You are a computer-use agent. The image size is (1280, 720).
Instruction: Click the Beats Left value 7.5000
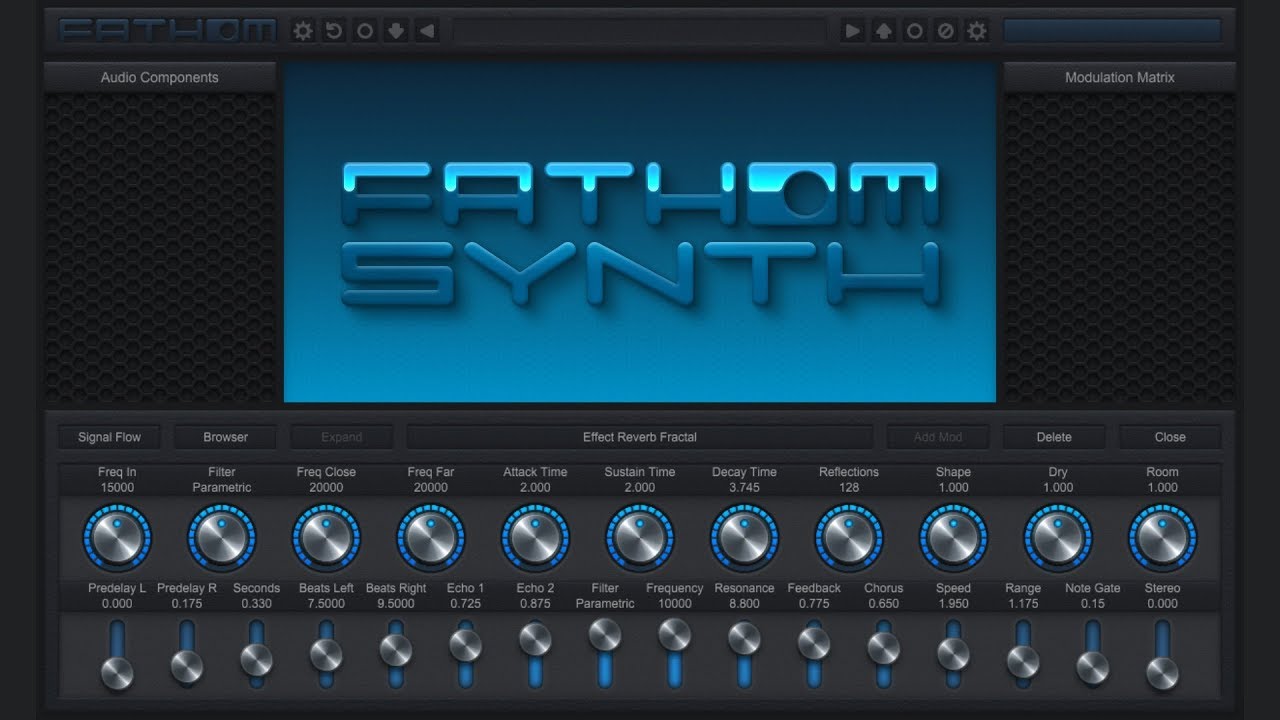[x=326, y=604]
